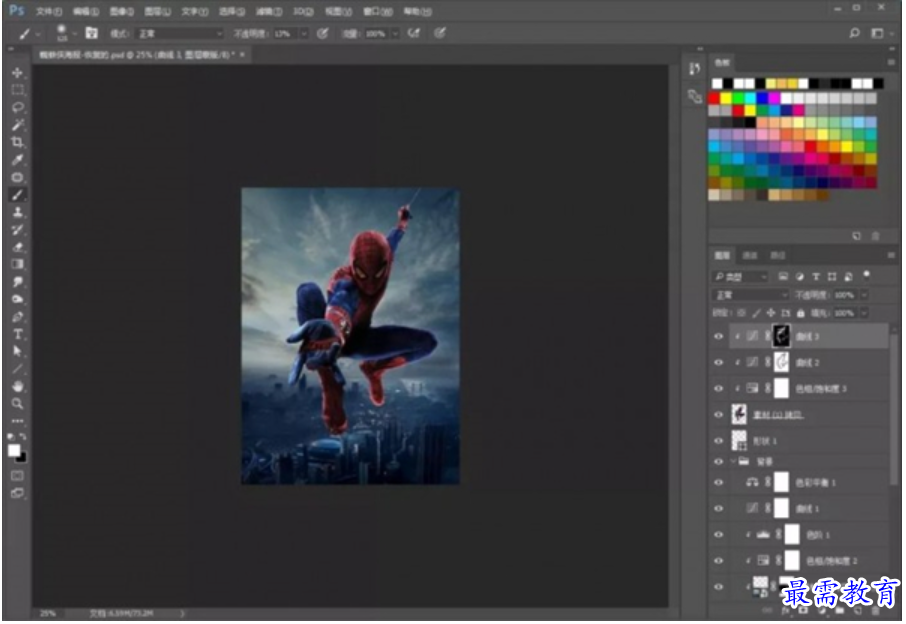
Task: Open the 窗口(W) menu
Action: pyautogui.click(x=377, y=11)
